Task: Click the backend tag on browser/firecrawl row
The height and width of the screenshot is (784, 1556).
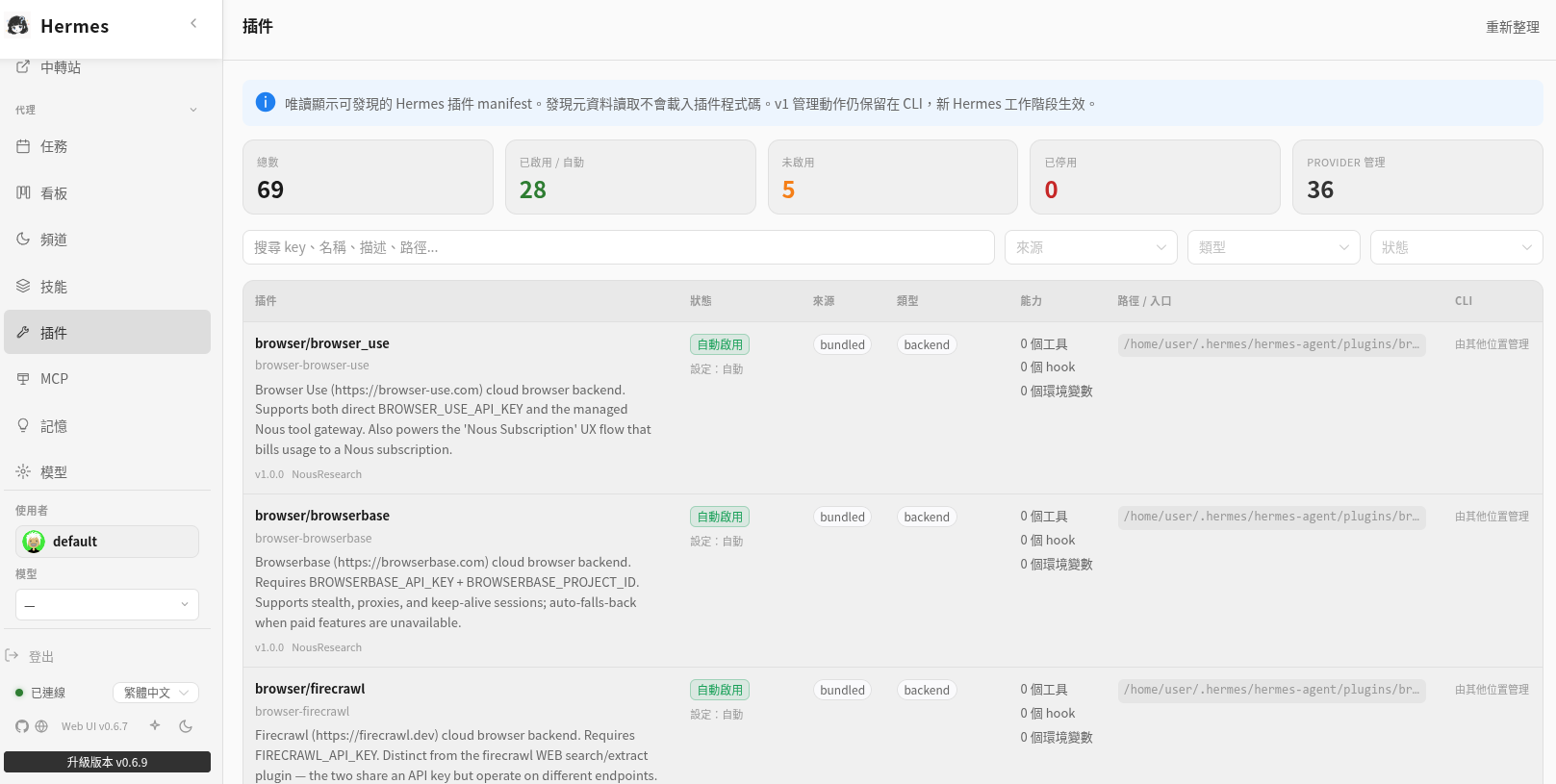Action: [927, 690]
